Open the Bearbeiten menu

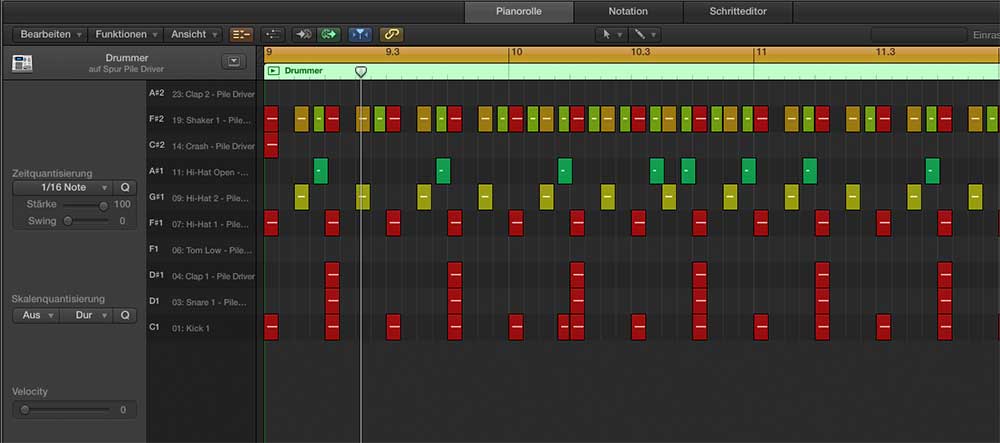tap(50, 34)
